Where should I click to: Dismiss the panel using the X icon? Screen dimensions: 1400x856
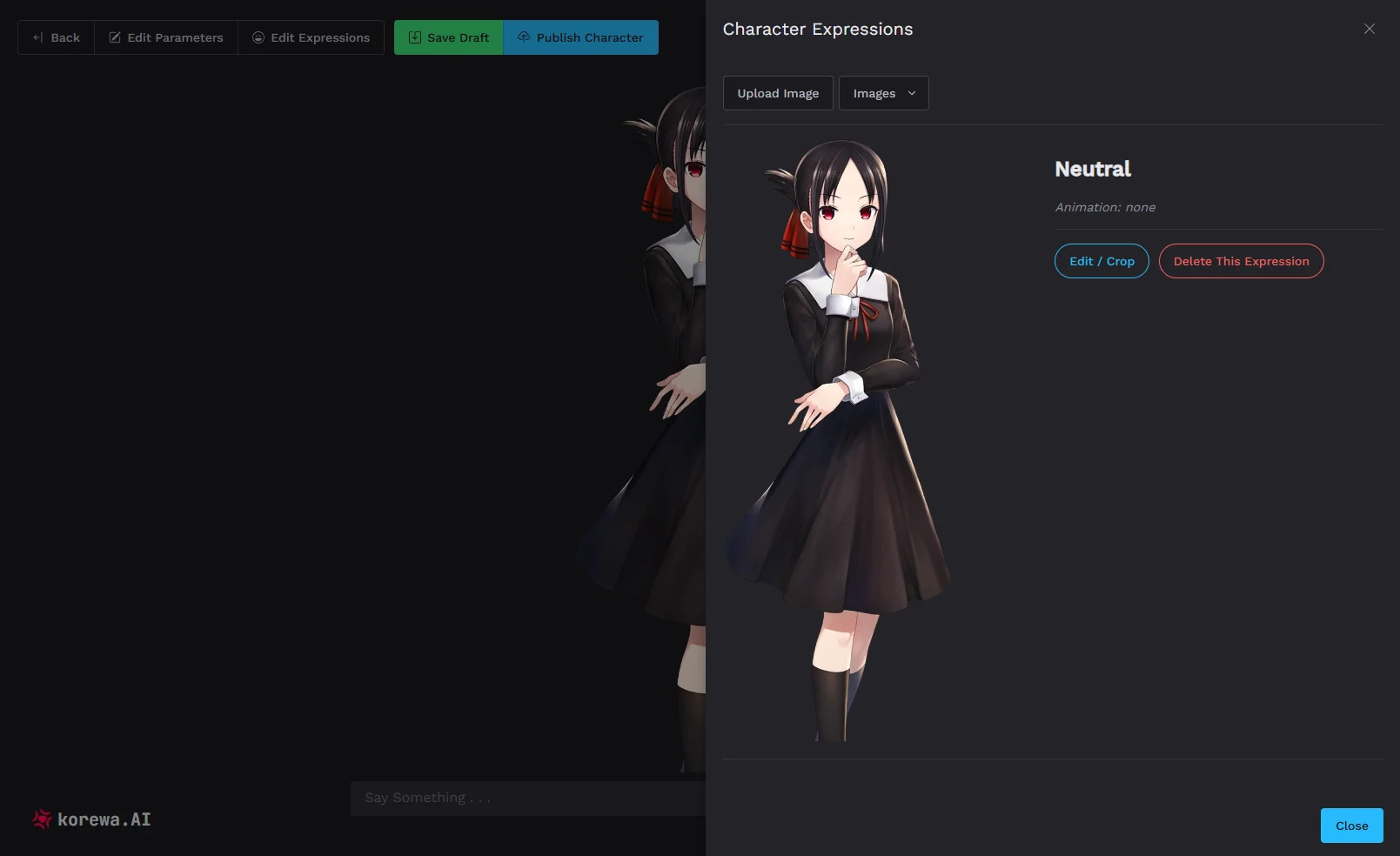coord(1370,29)
